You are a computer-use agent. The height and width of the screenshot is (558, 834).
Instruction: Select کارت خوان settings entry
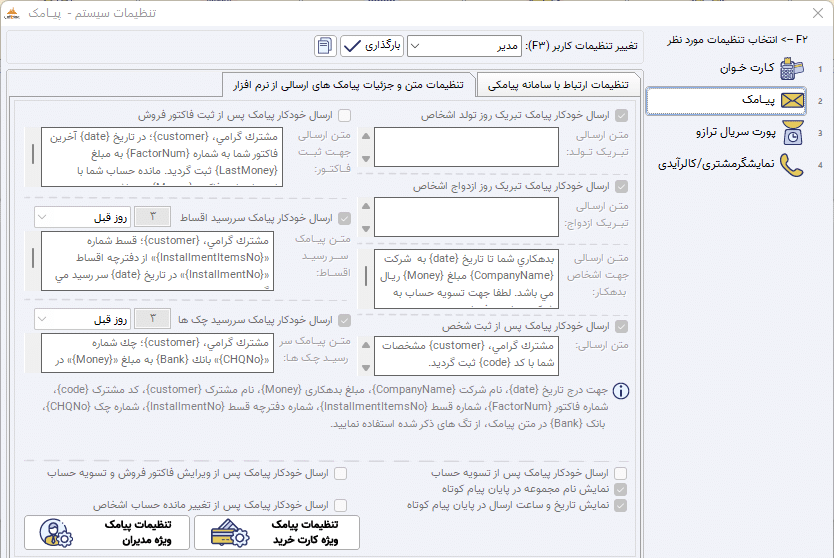[x=725, y=69]
